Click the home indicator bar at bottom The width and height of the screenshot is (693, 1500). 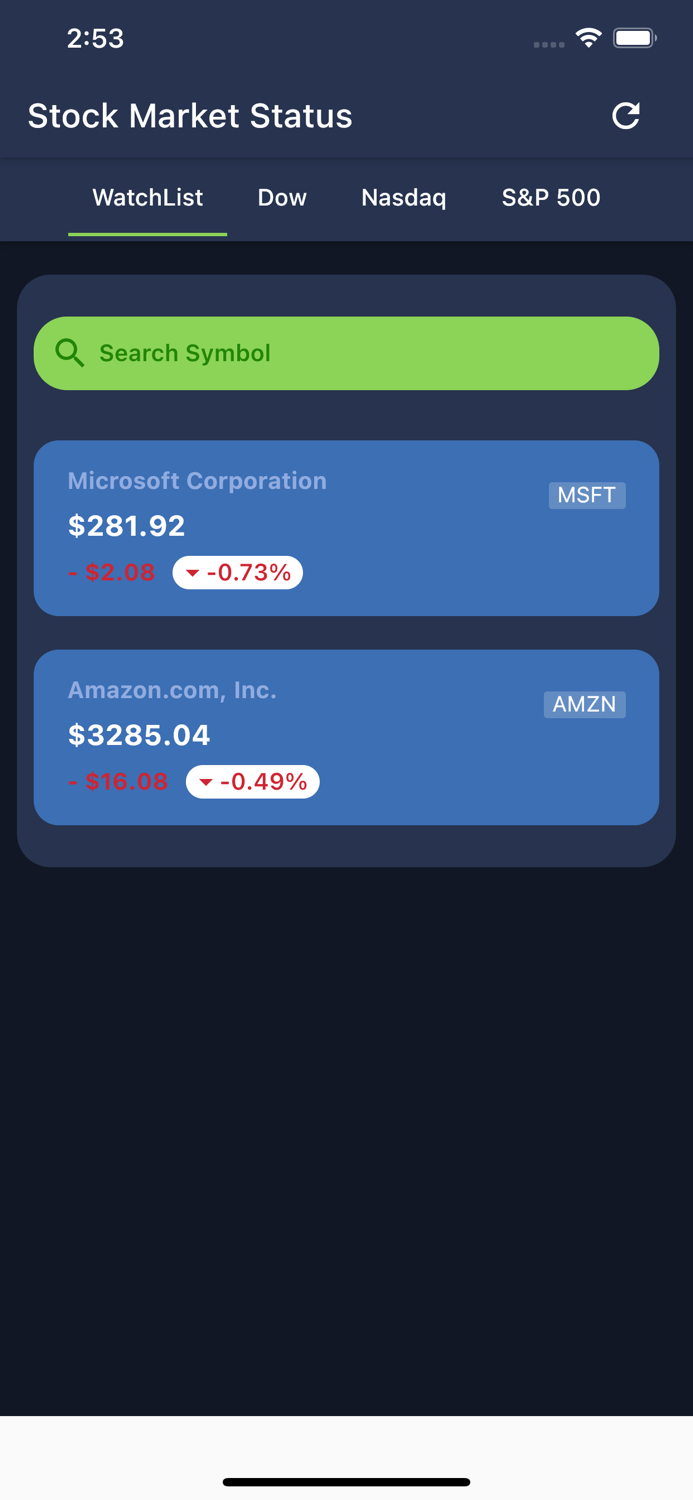tap(346, 1482)
